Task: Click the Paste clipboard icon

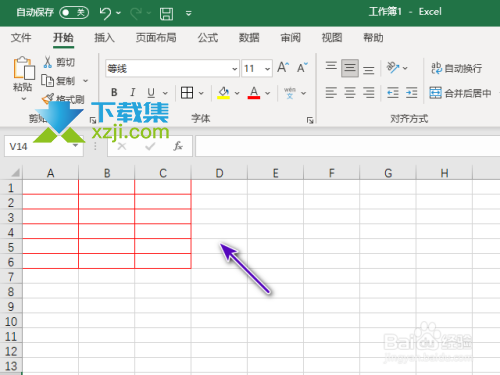Action: (x=24, y=68)
